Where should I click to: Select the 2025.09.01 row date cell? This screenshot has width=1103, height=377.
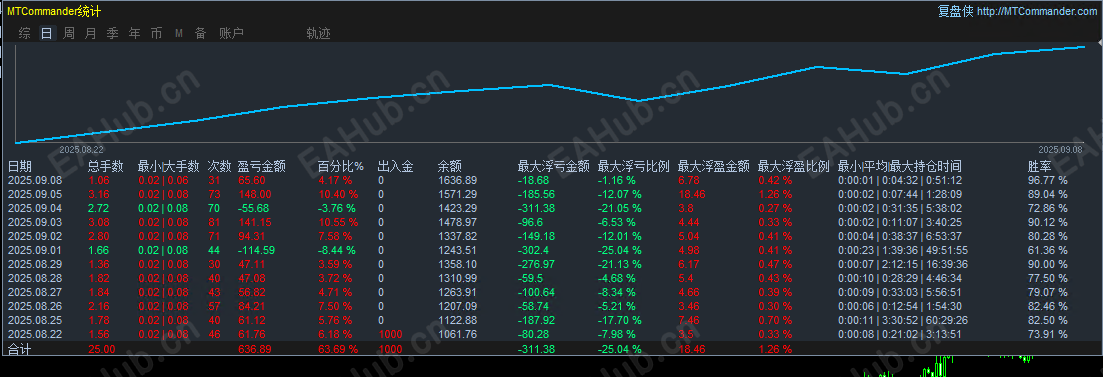point(35,250)
